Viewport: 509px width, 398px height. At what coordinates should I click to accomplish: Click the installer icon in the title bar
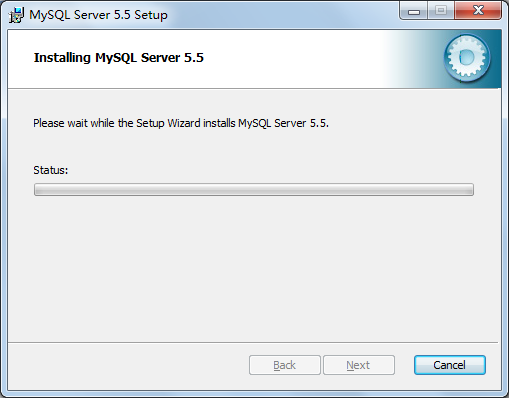[16, 15]
